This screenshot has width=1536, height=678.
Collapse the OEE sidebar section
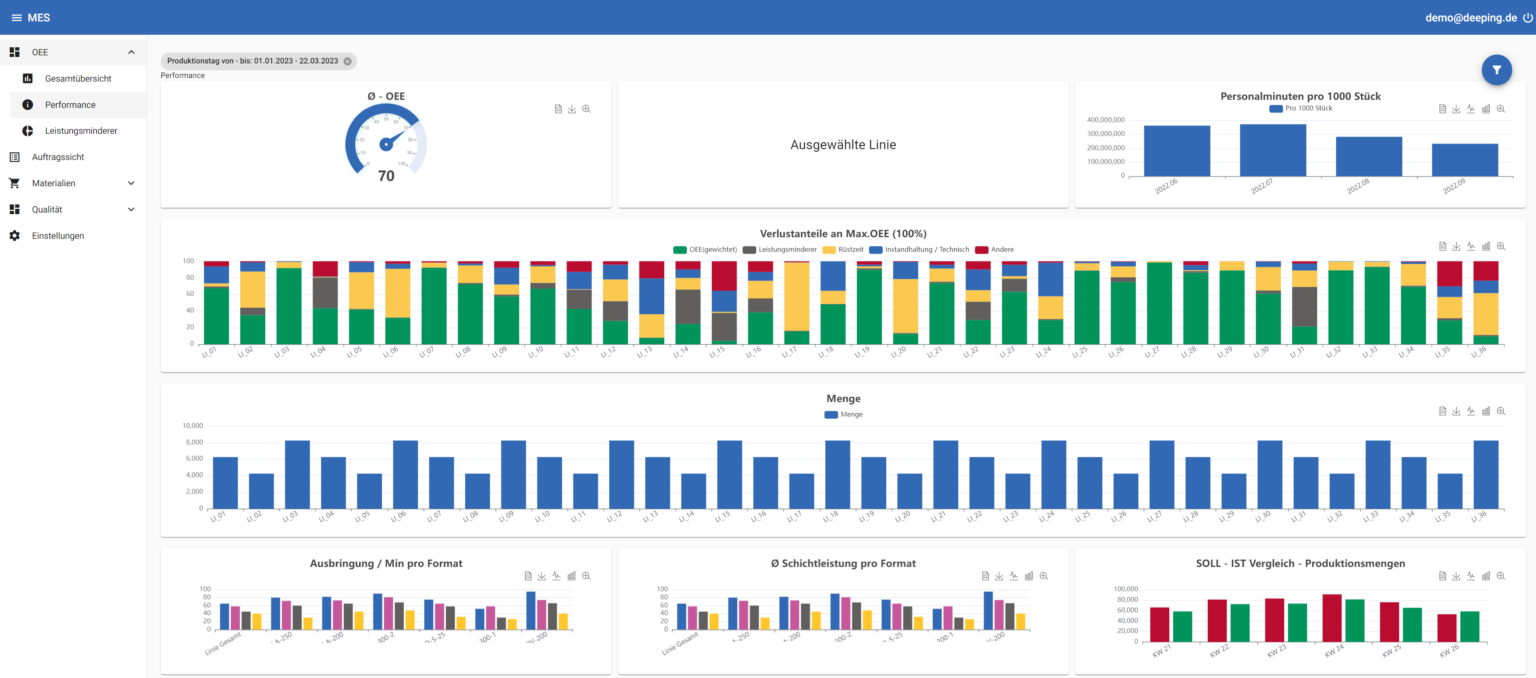point(131,52)
